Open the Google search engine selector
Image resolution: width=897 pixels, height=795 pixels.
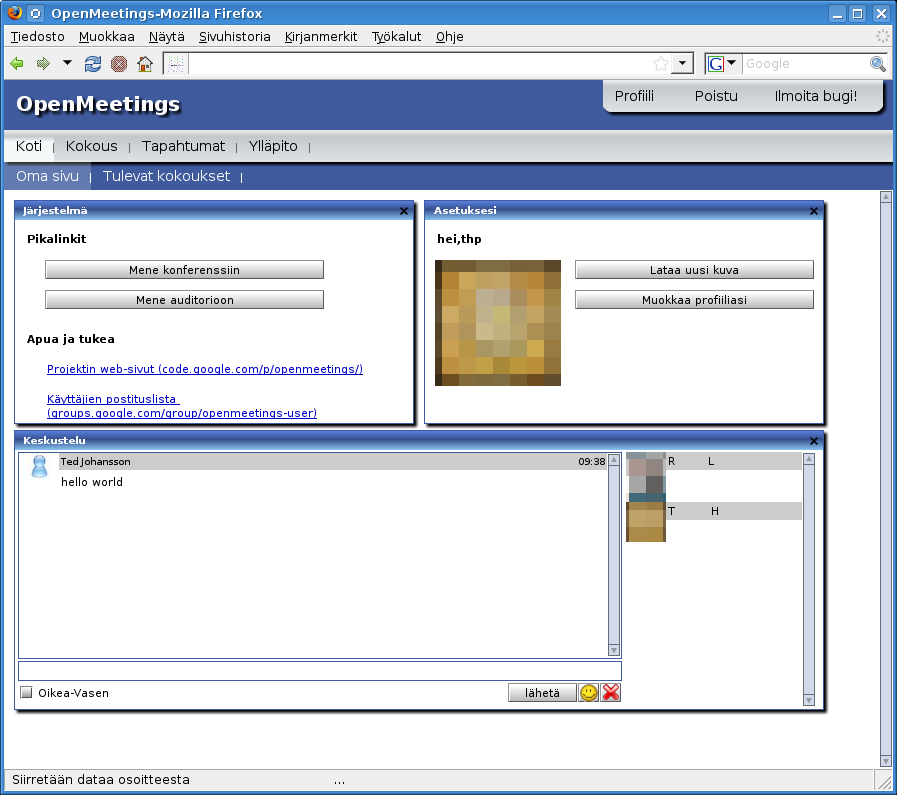tap(723, 63)
